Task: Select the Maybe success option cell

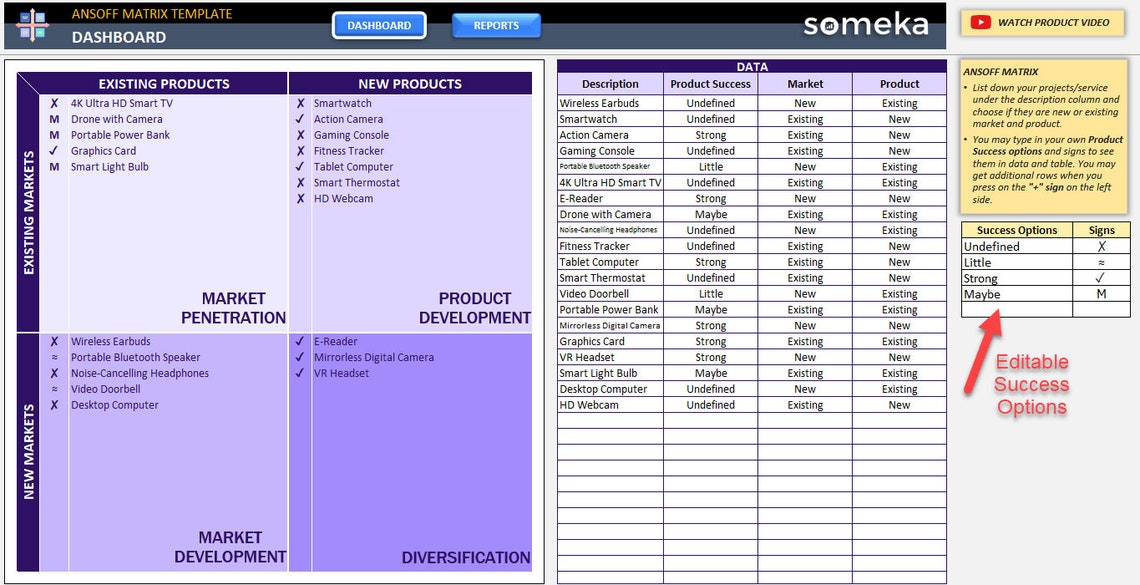Action: pos(1016,294)
